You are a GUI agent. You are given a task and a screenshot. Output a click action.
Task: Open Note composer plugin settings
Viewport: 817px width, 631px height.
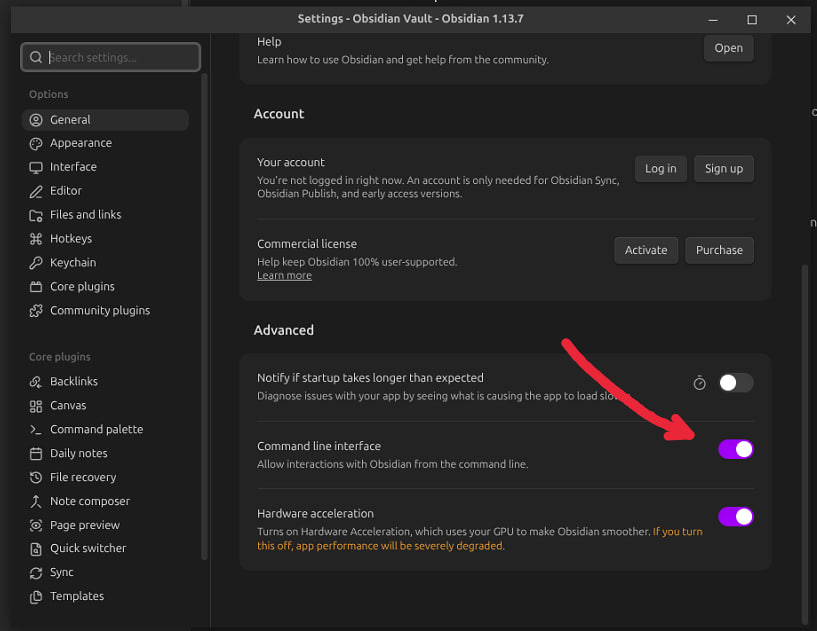[105, 502]
